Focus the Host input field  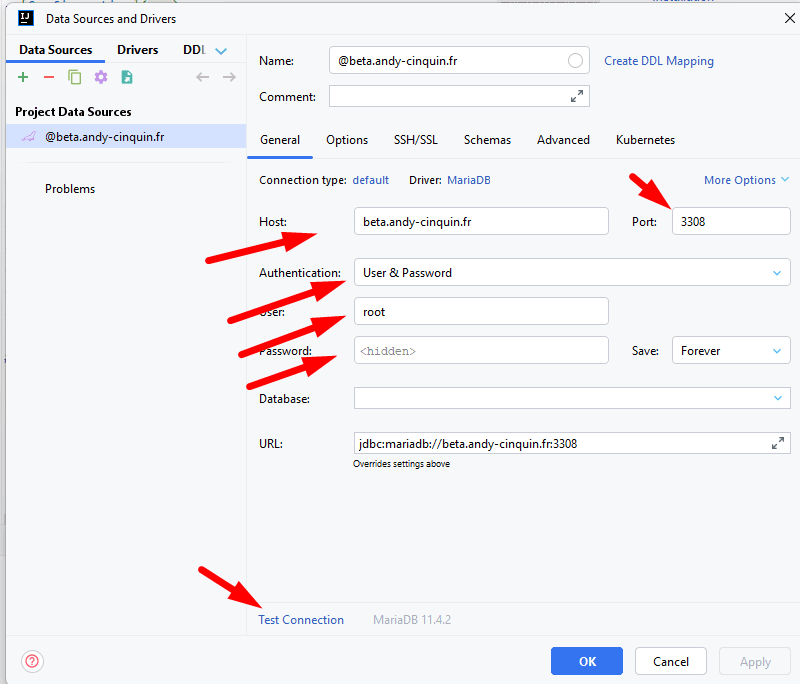pos(481,221)
